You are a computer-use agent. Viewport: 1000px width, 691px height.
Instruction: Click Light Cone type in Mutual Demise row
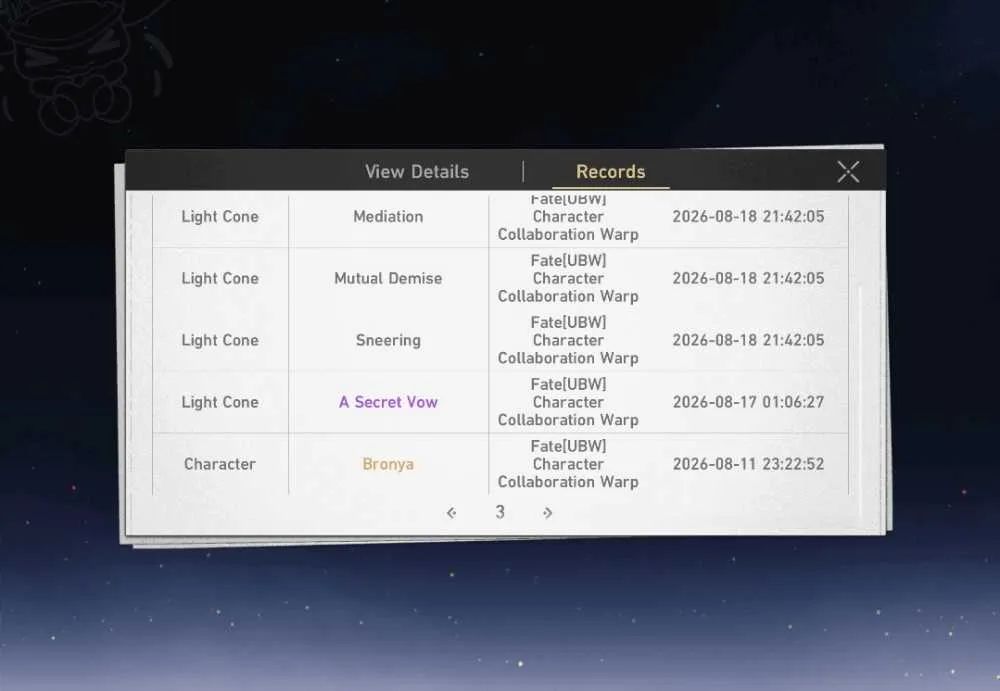point(220,278)
